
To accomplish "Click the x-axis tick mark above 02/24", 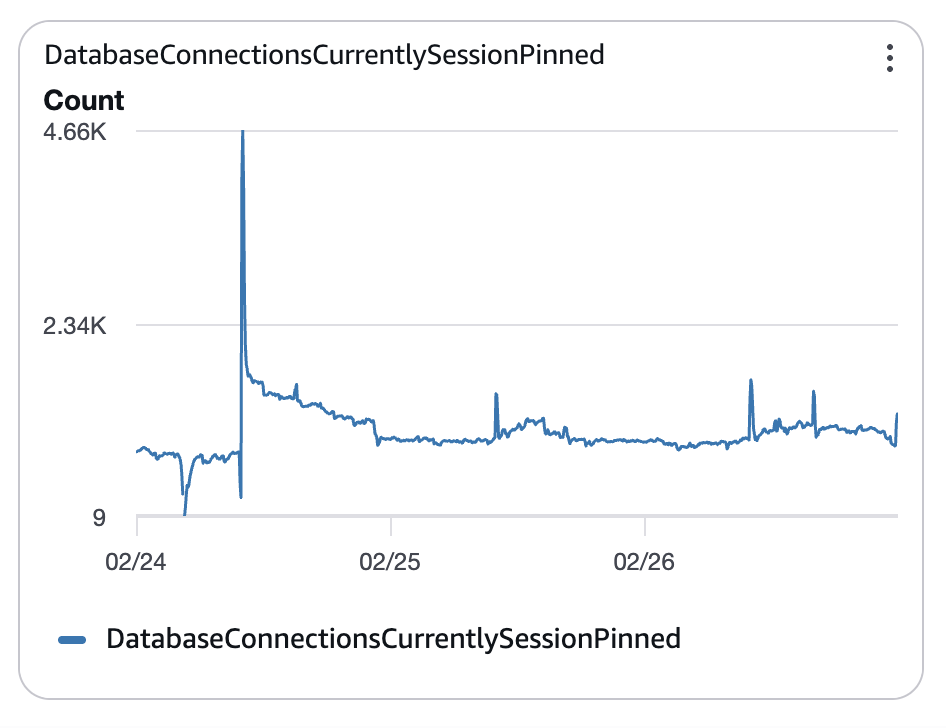I will coord(136,525).
